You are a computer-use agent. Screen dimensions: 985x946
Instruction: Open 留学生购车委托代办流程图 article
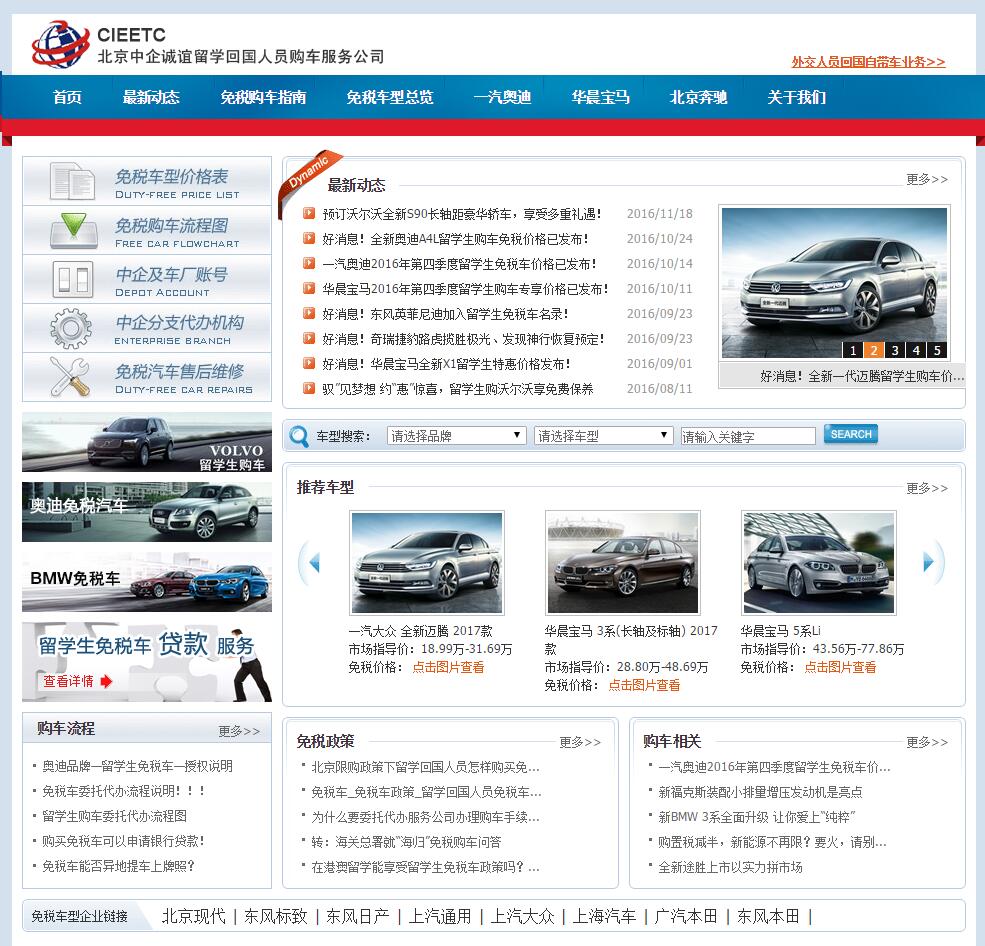click(114, 817)
